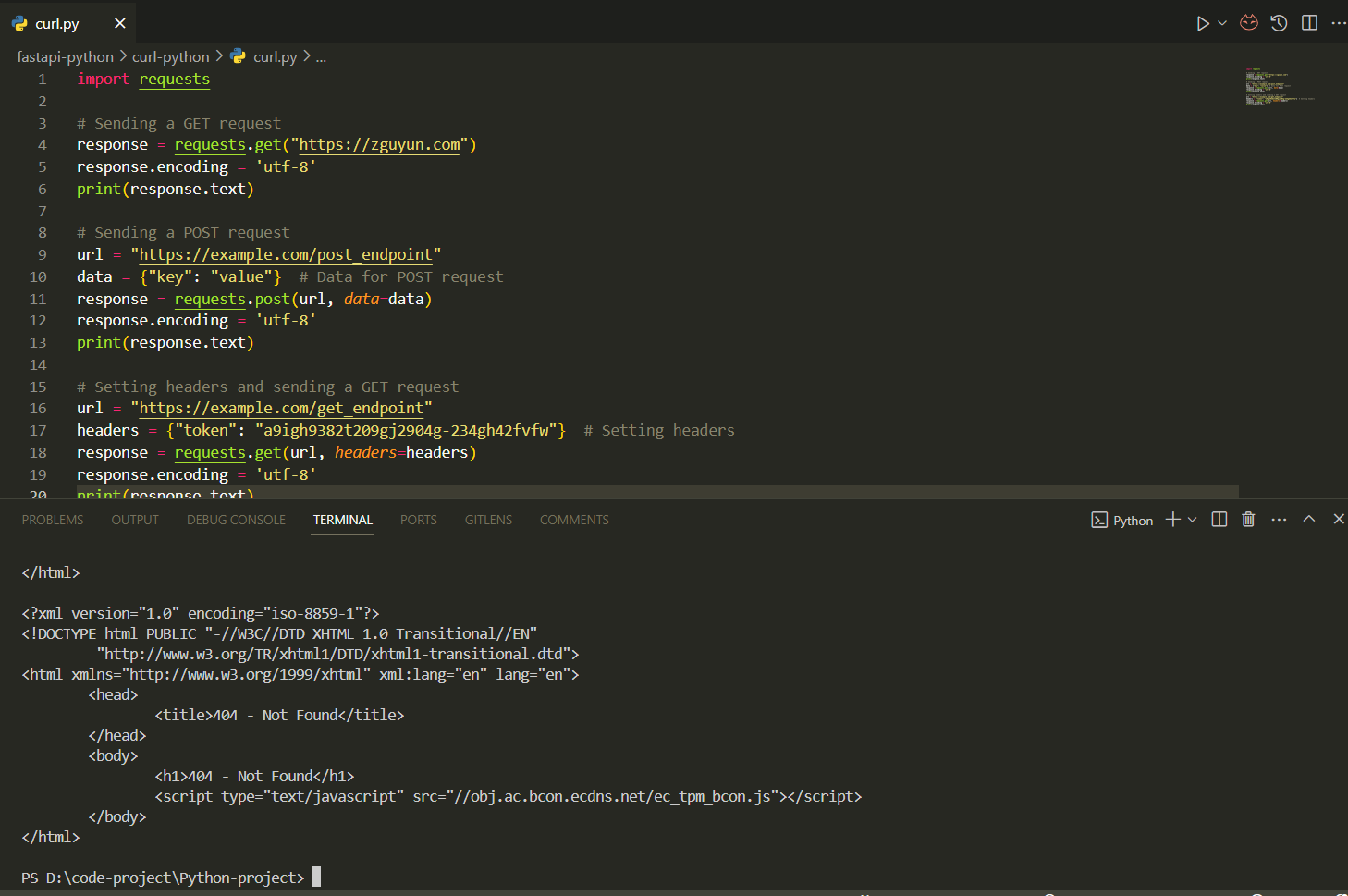Screen dimensions: 1348x896
Task: Select the TERMINAL tab
Action: click(343, 520)
